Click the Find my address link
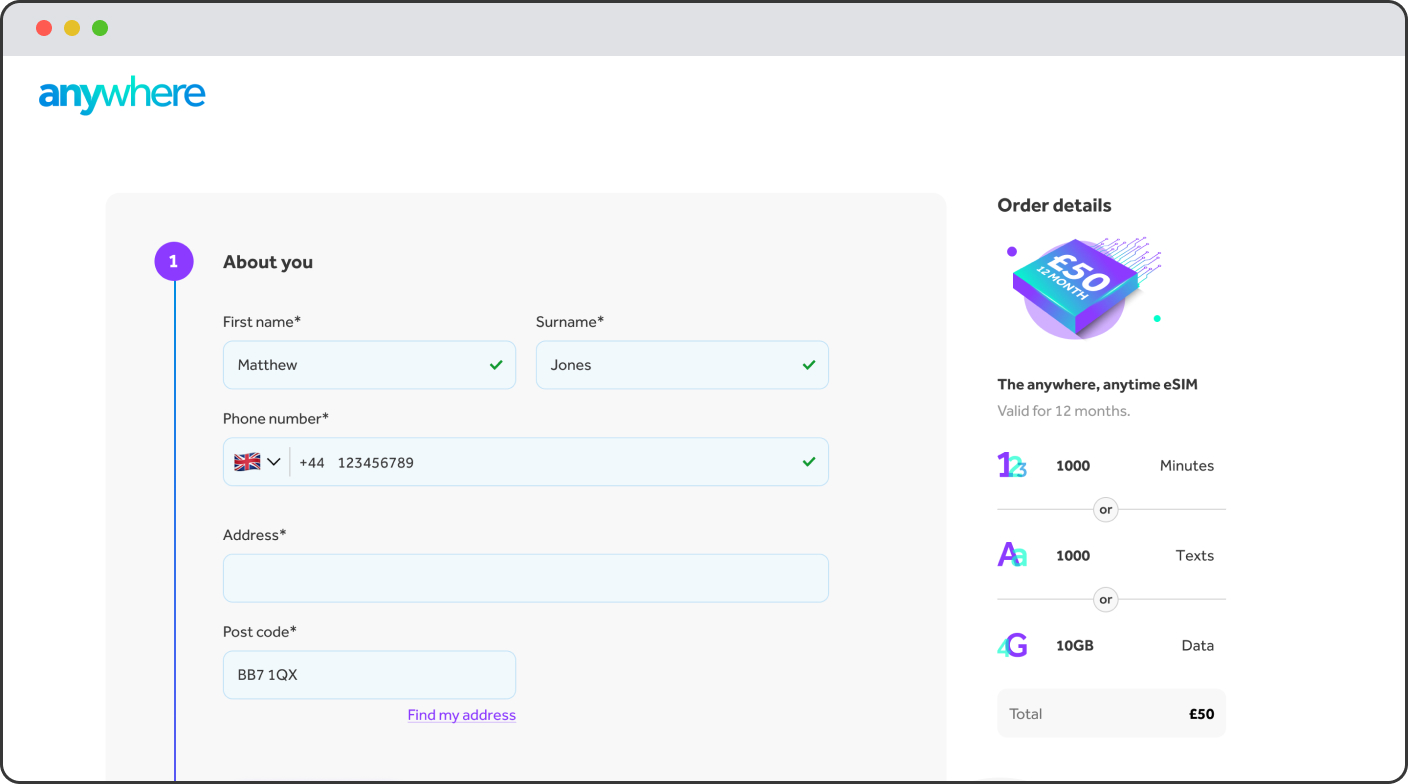This screenshot has width=1408, height=784. [462, 715]
